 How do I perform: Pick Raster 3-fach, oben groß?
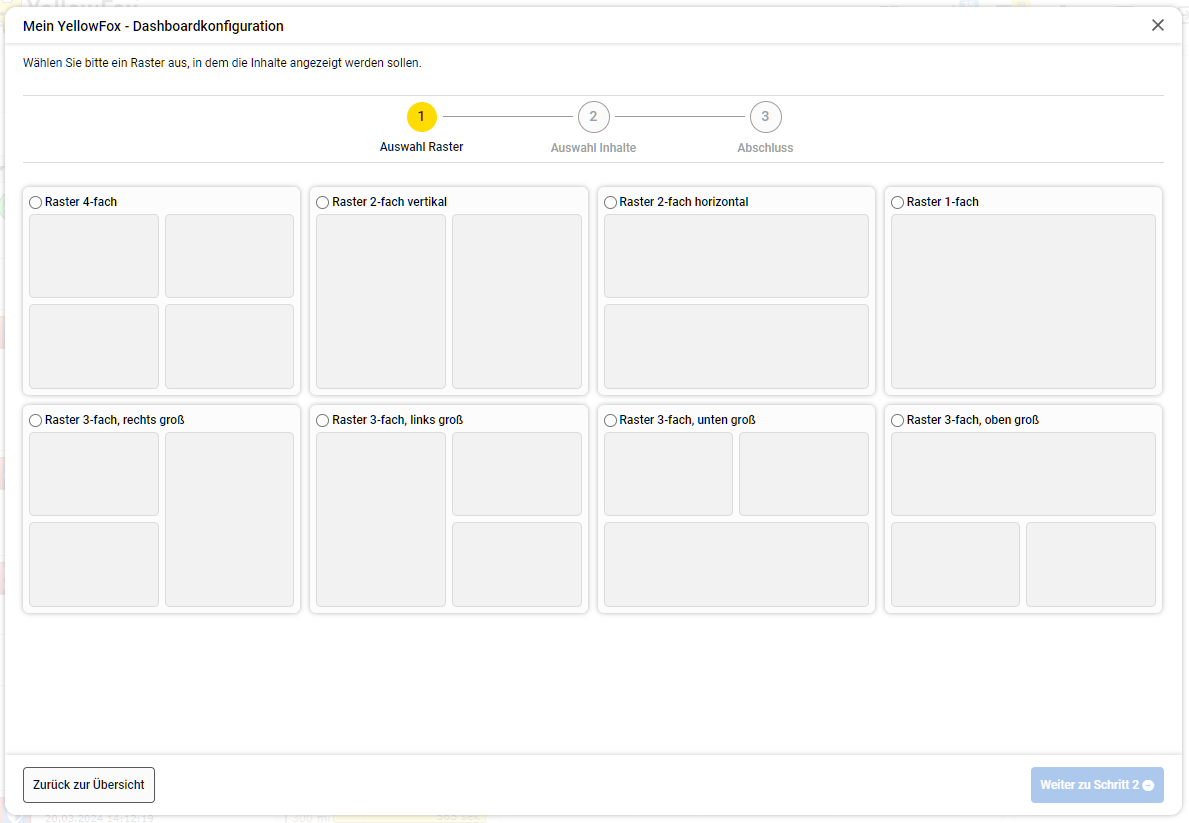(896, 420)
